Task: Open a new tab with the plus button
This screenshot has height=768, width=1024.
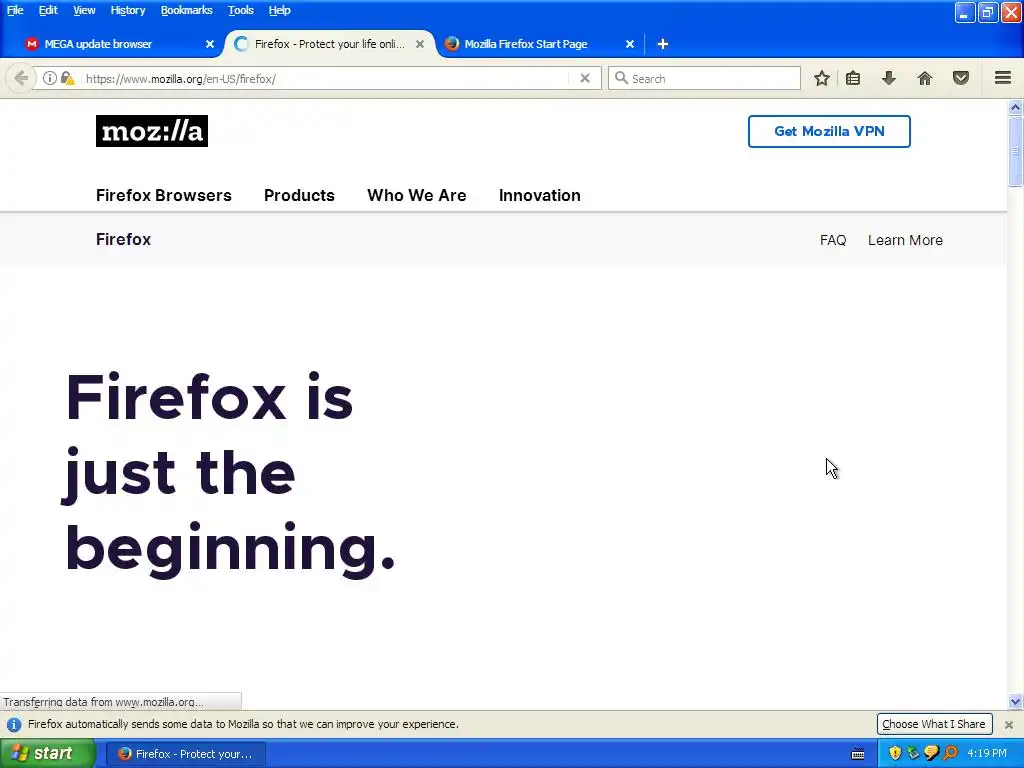Action: tap(663, 44)
